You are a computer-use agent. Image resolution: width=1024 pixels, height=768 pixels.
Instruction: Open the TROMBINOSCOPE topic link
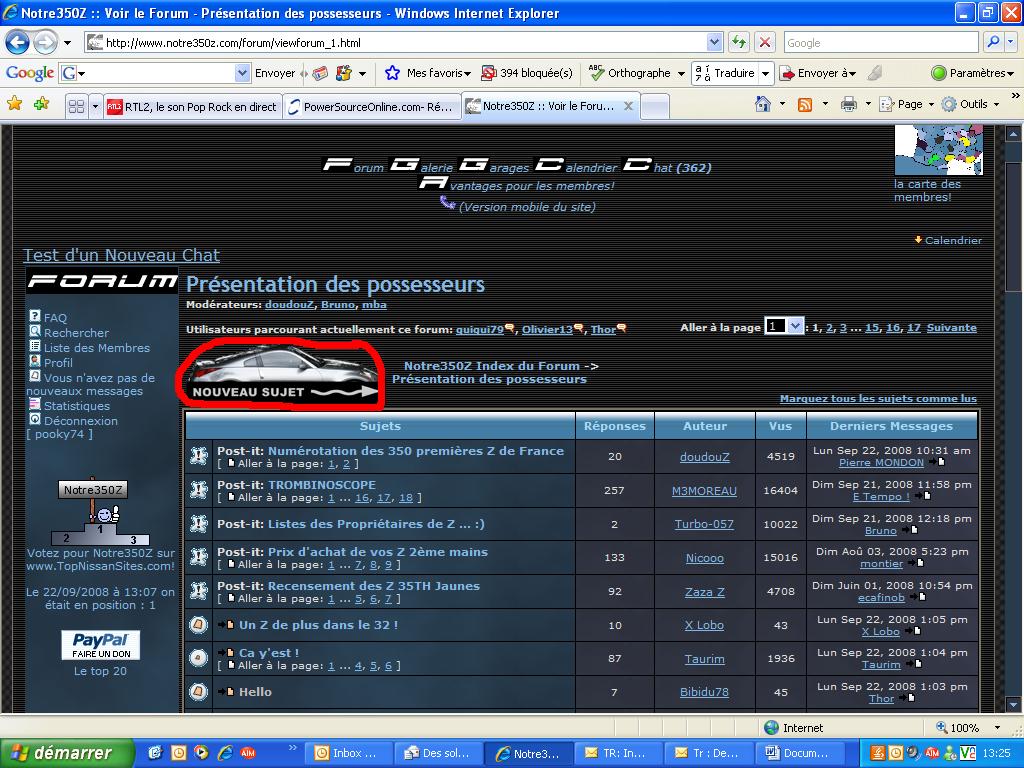click(x=322, y=485)
